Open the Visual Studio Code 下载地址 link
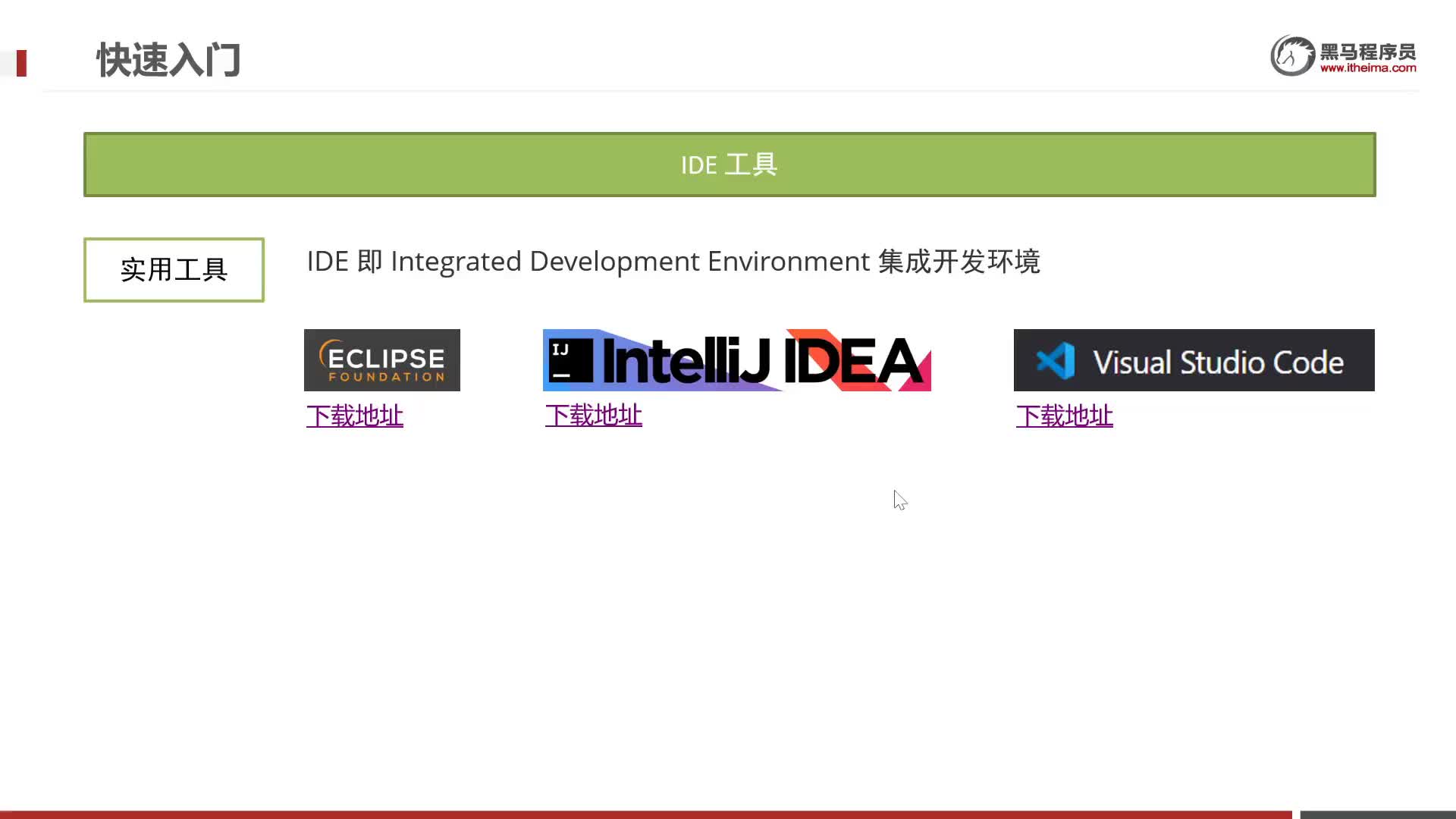The height and width of the screenshot is (819, 1456). [1065, 416]
